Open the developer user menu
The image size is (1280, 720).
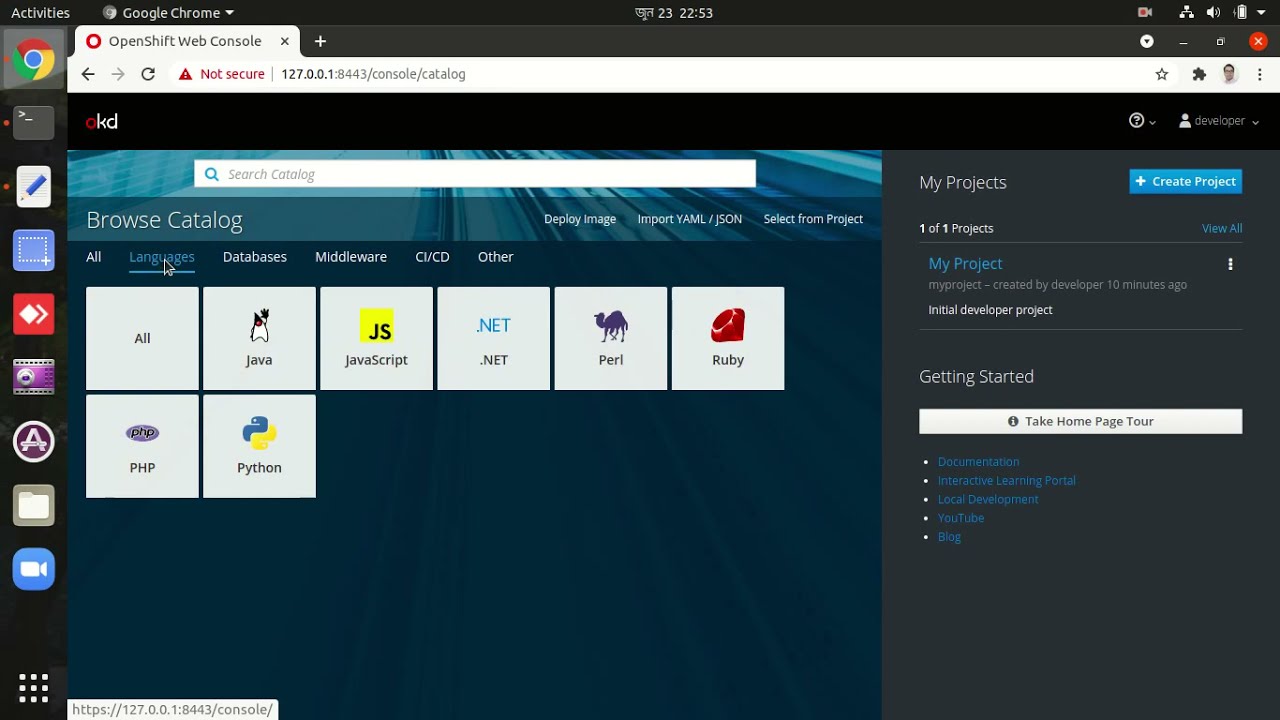[x=1218, y=121]
